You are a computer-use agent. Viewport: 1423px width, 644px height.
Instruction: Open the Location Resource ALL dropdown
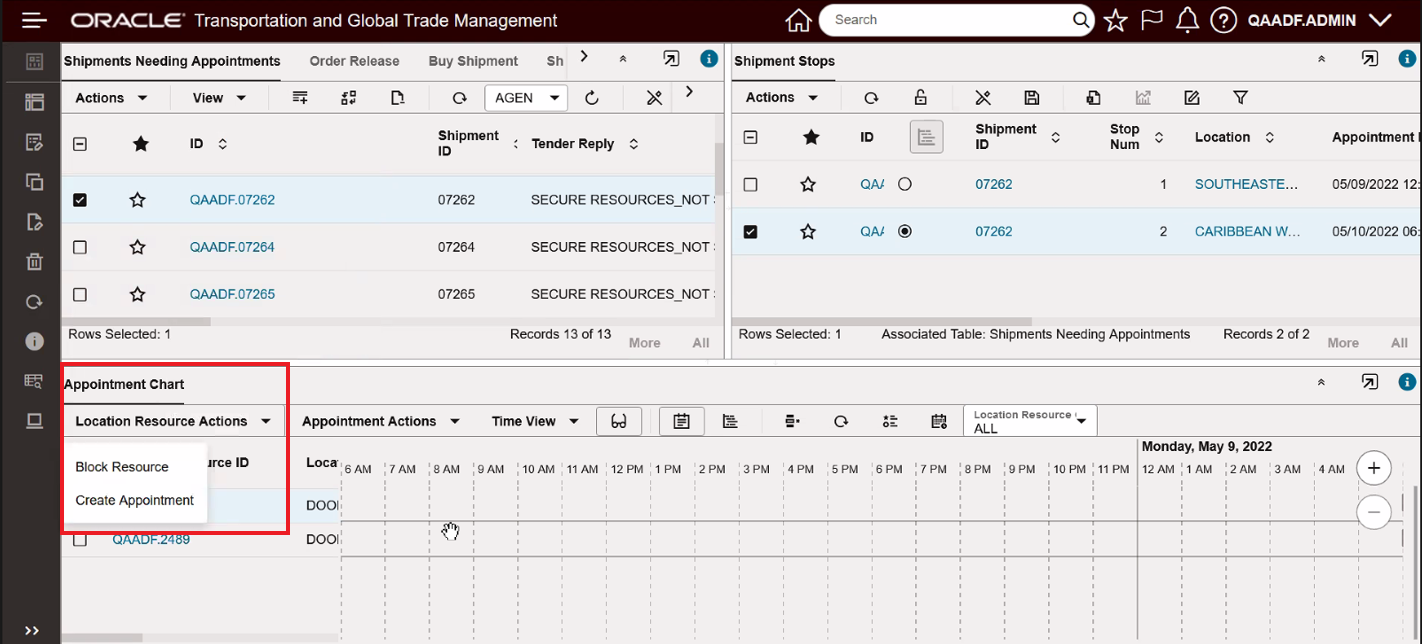[1030, 420]
